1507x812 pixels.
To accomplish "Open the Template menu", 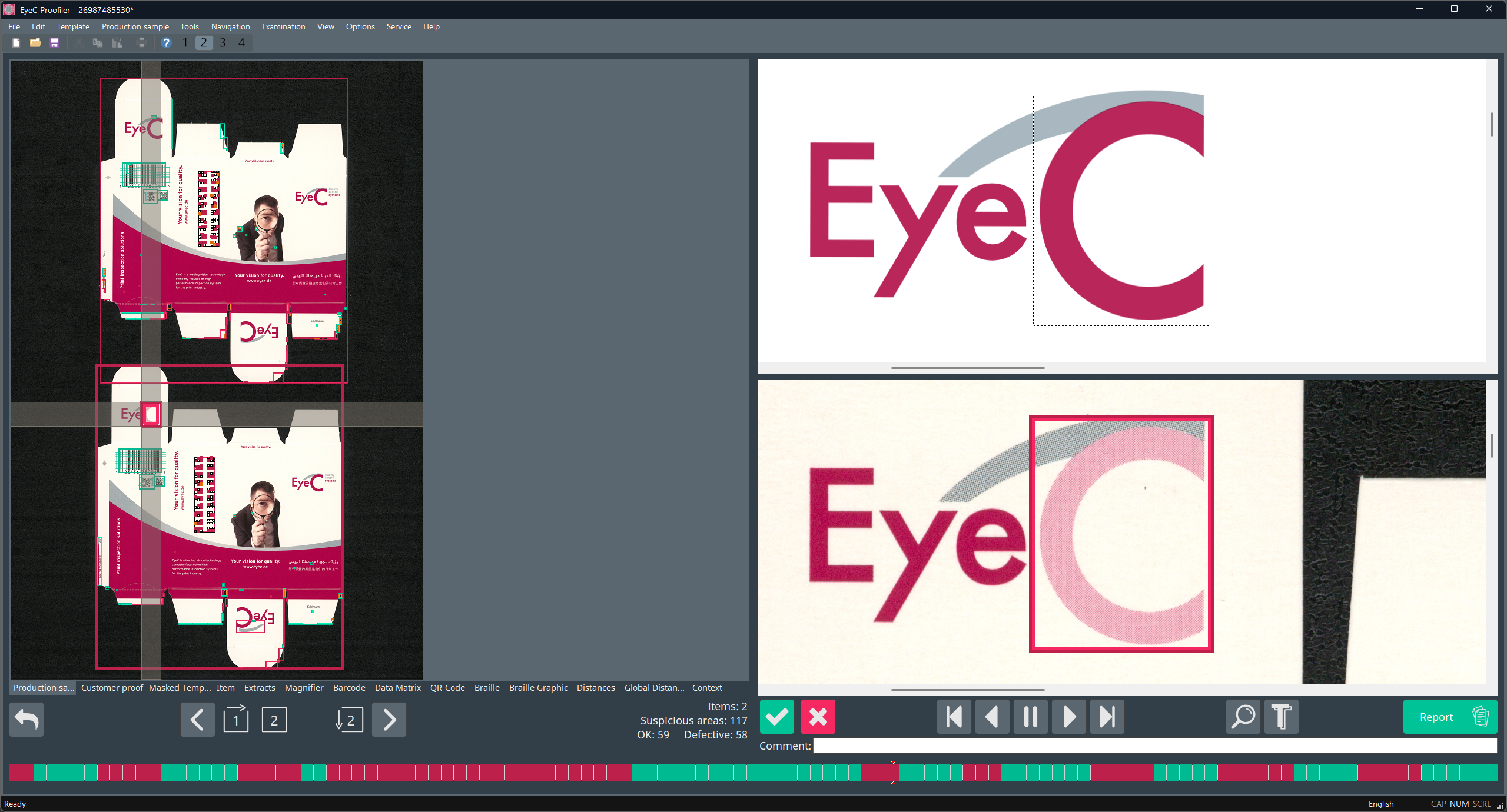I will 73,26.
